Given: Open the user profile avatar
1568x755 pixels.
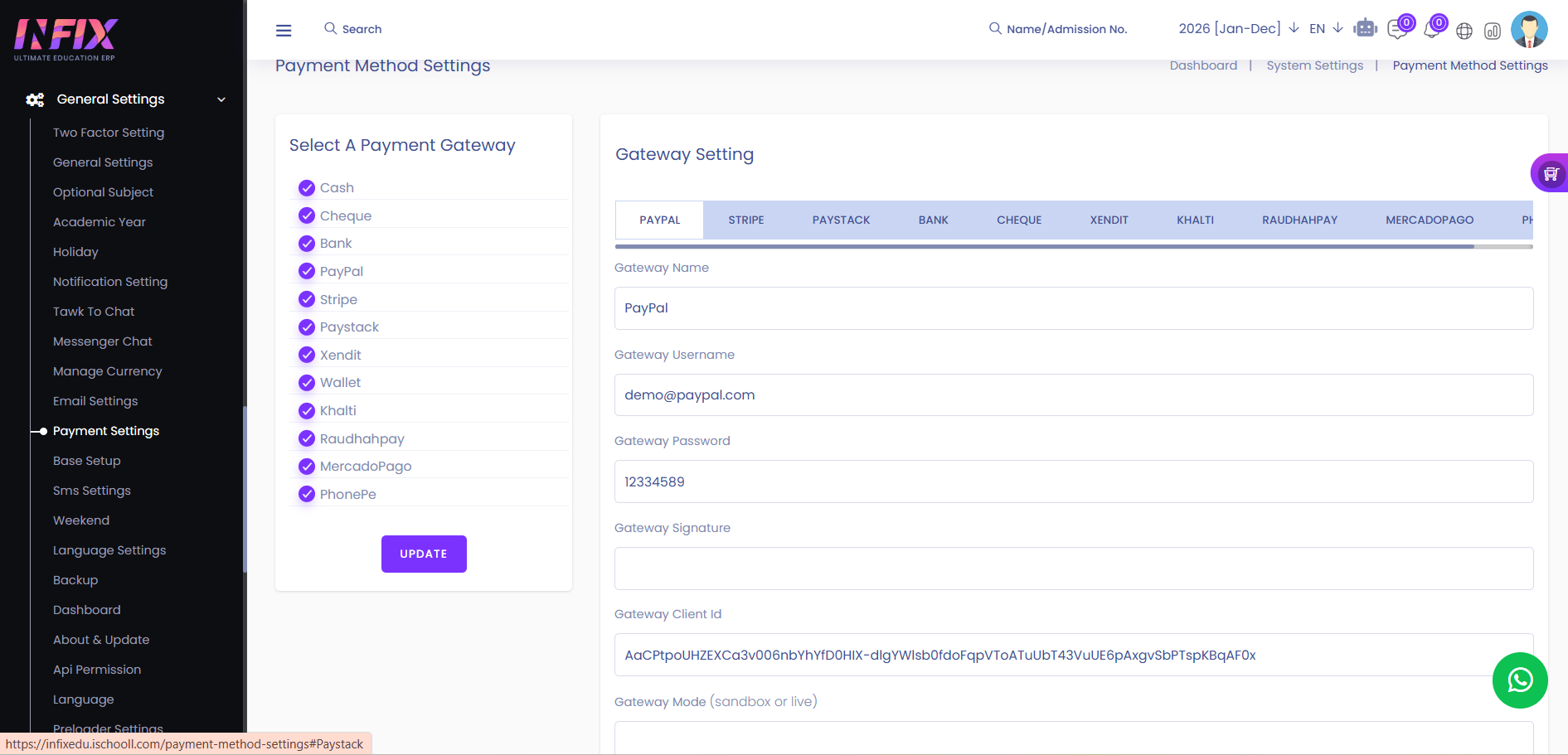Looking at the screenshot, I should pos(1529,29).
